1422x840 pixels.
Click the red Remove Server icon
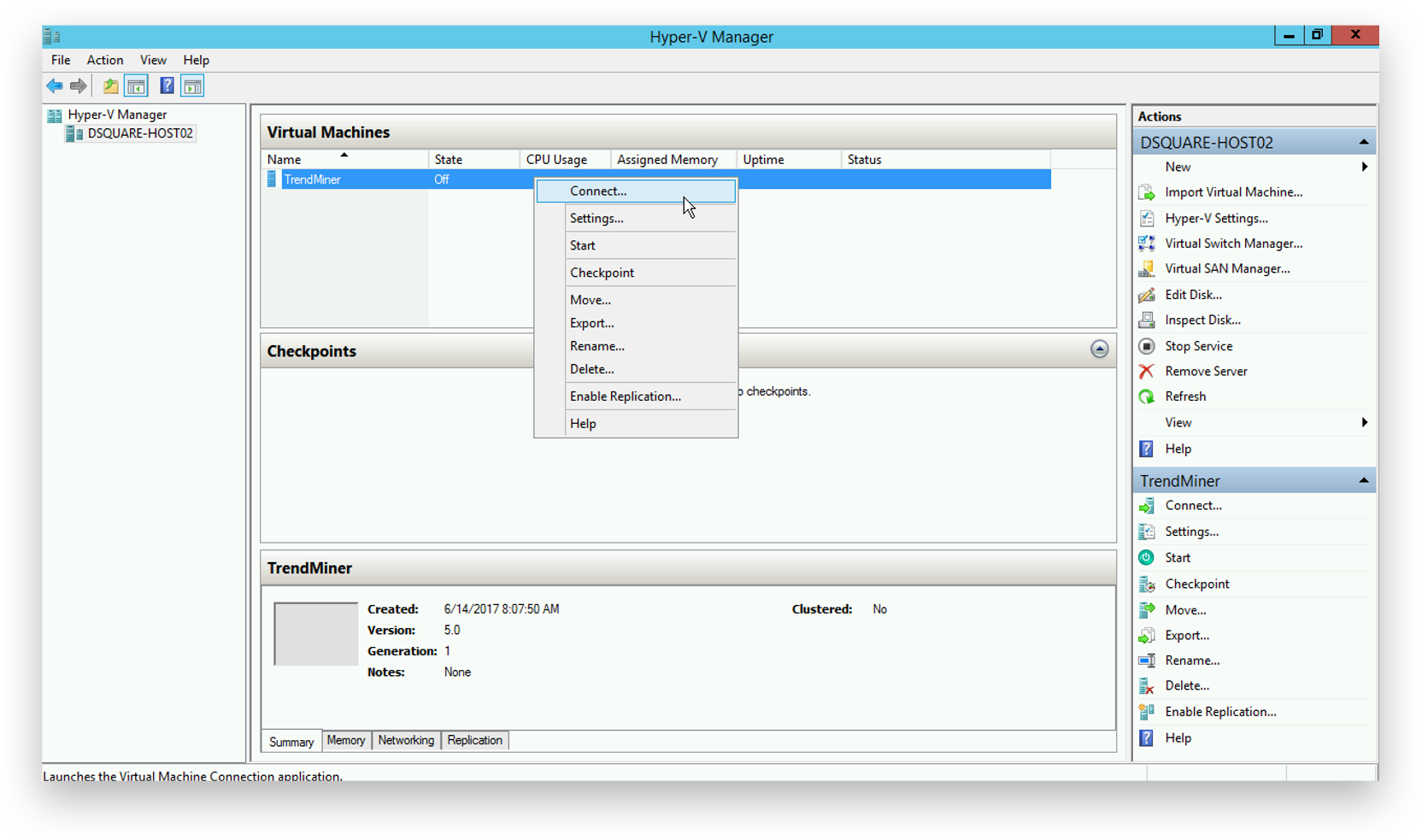(x=1147, y=371)
